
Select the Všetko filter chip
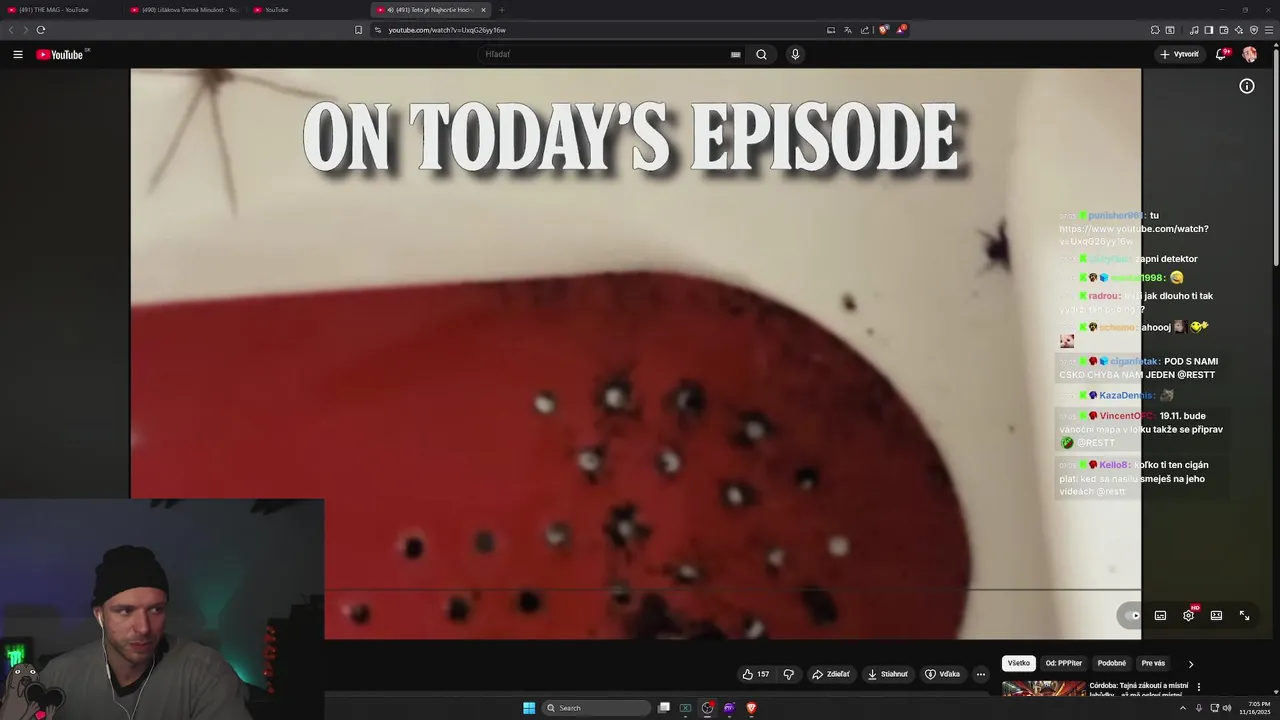(1018, 663)
